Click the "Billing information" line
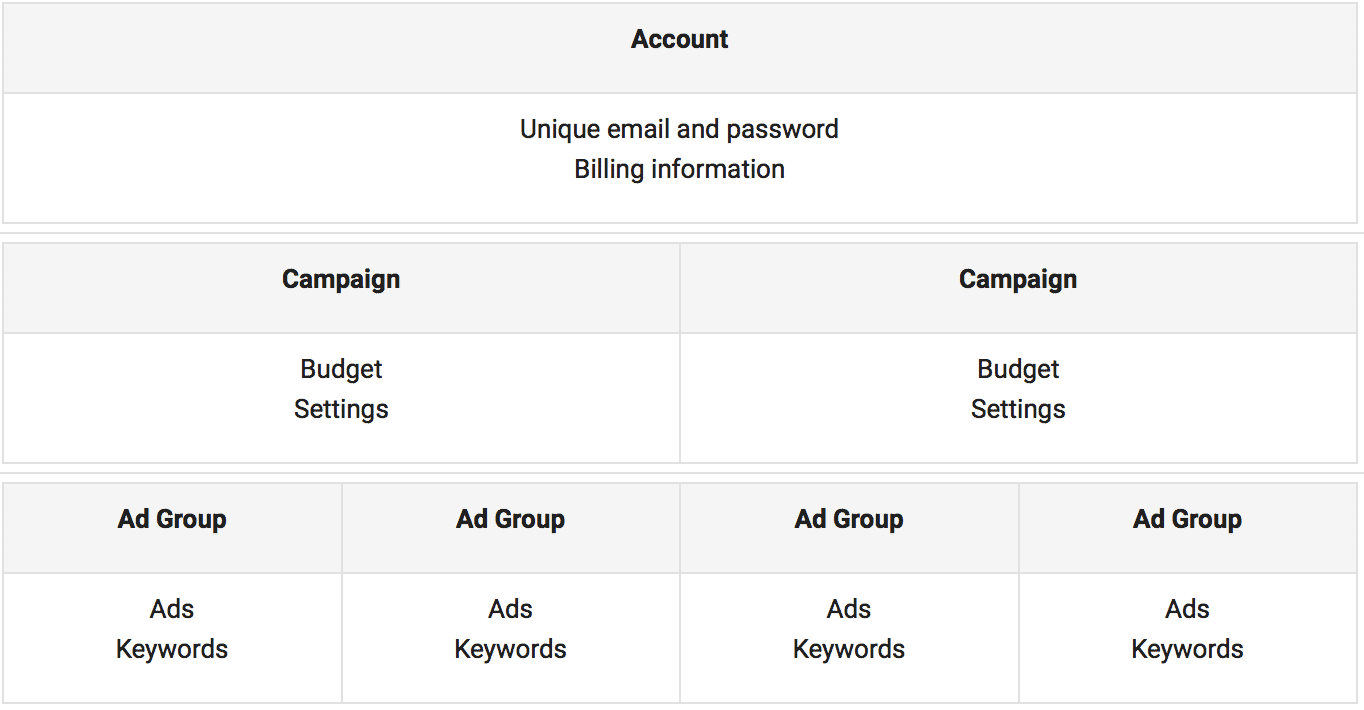The width and height of the screenshot is (1364, 710). 679,169
